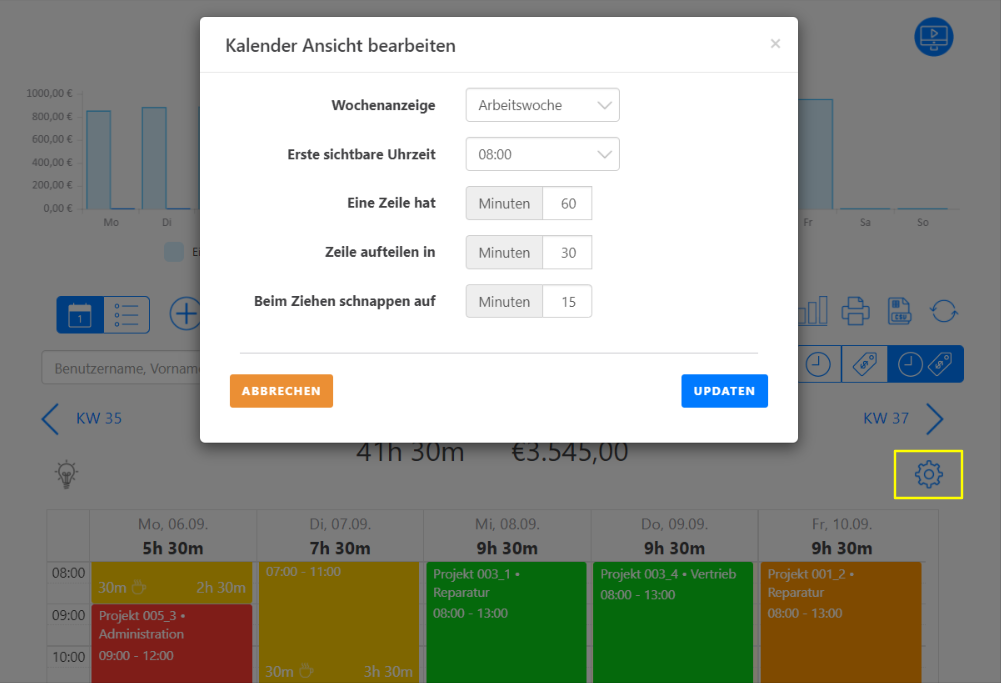Click the CSV export icon
Screen dimensions: 1001x683
[x=899, y=312]
